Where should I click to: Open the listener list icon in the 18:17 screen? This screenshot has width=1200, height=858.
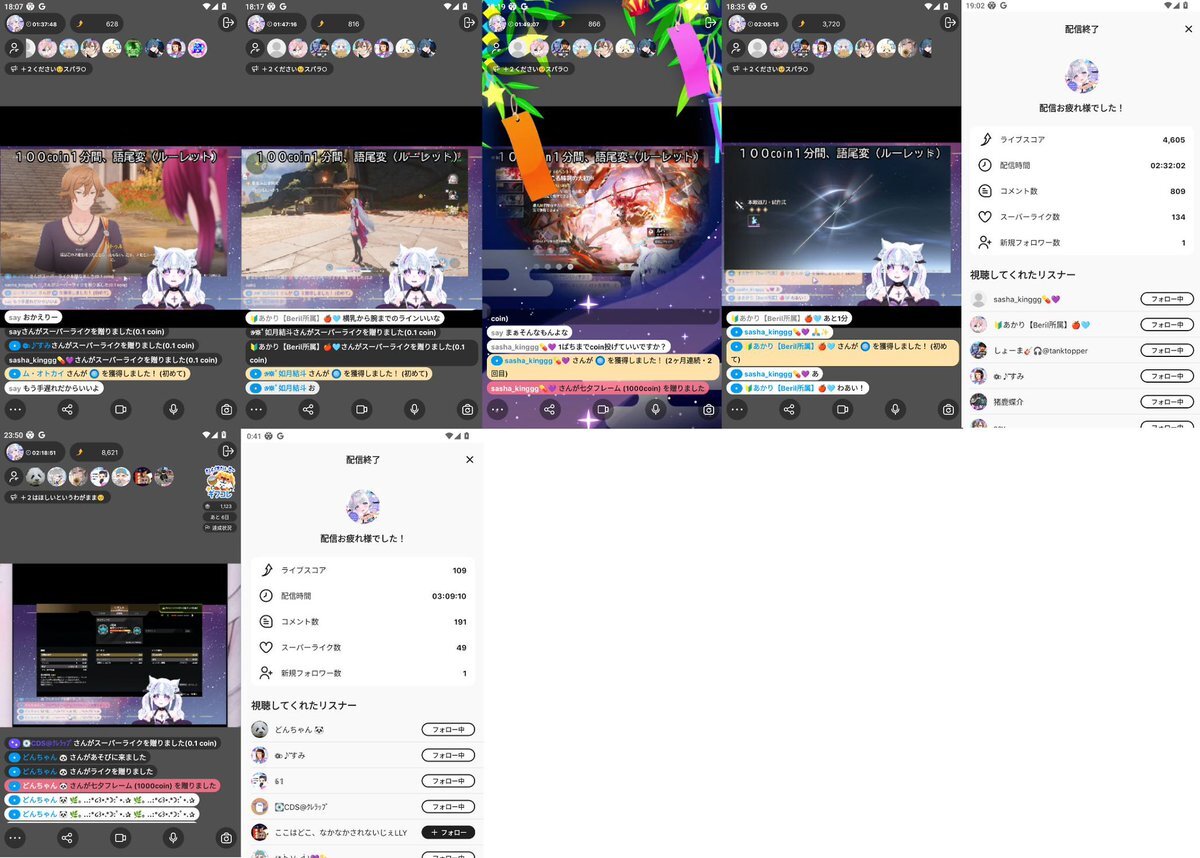tap(255, 47)
